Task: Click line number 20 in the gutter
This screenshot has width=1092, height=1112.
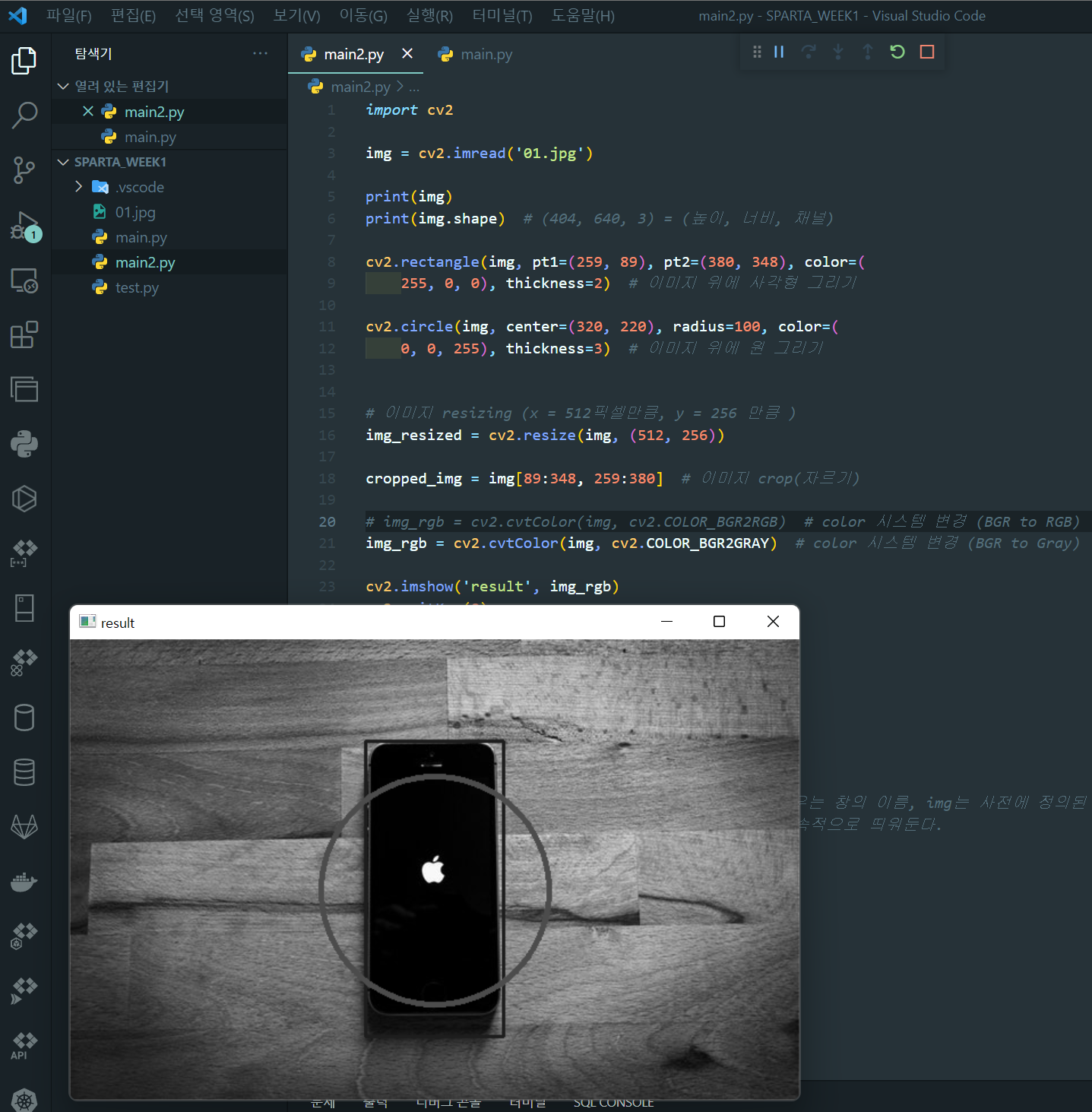Action: coord(328,521)
